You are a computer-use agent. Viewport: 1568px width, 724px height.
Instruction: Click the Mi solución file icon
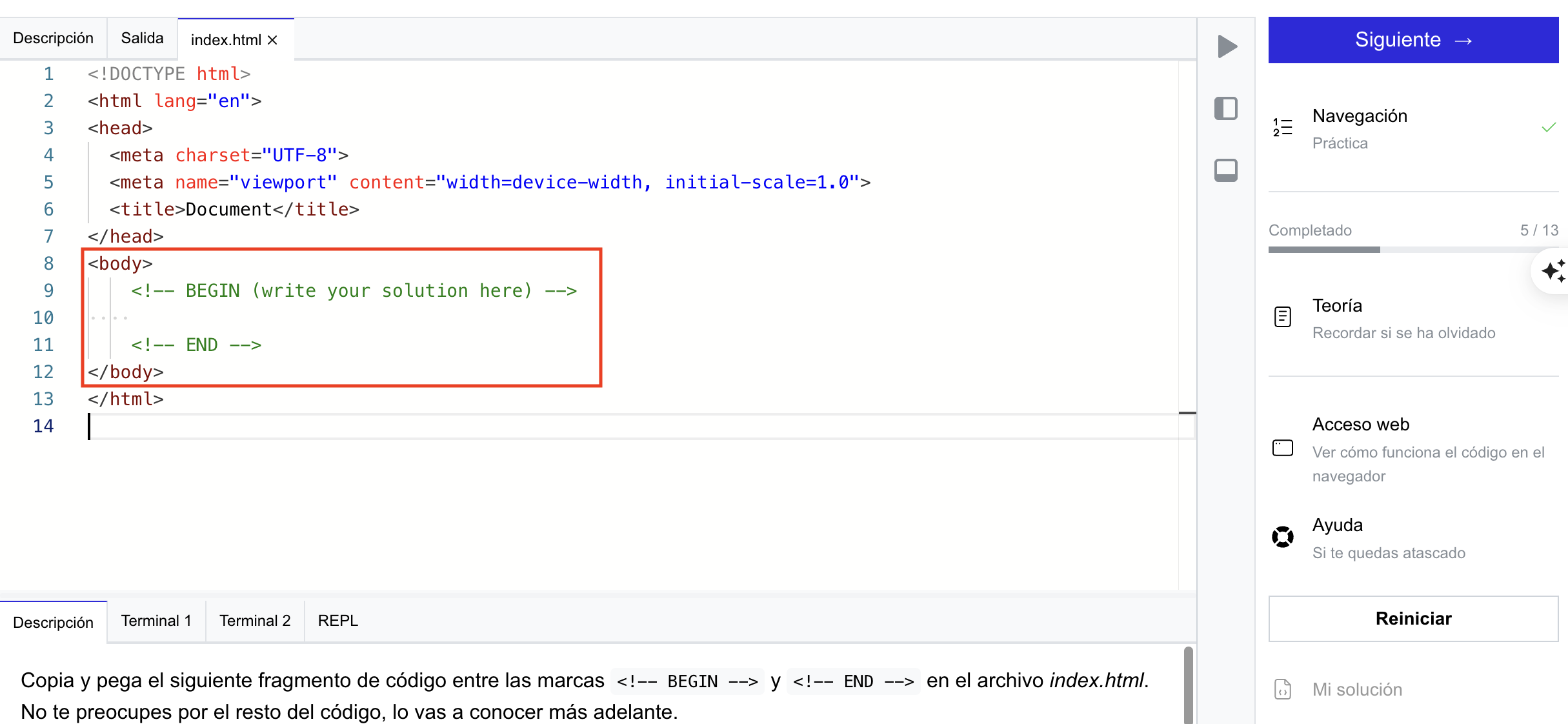coord(1282,689)
